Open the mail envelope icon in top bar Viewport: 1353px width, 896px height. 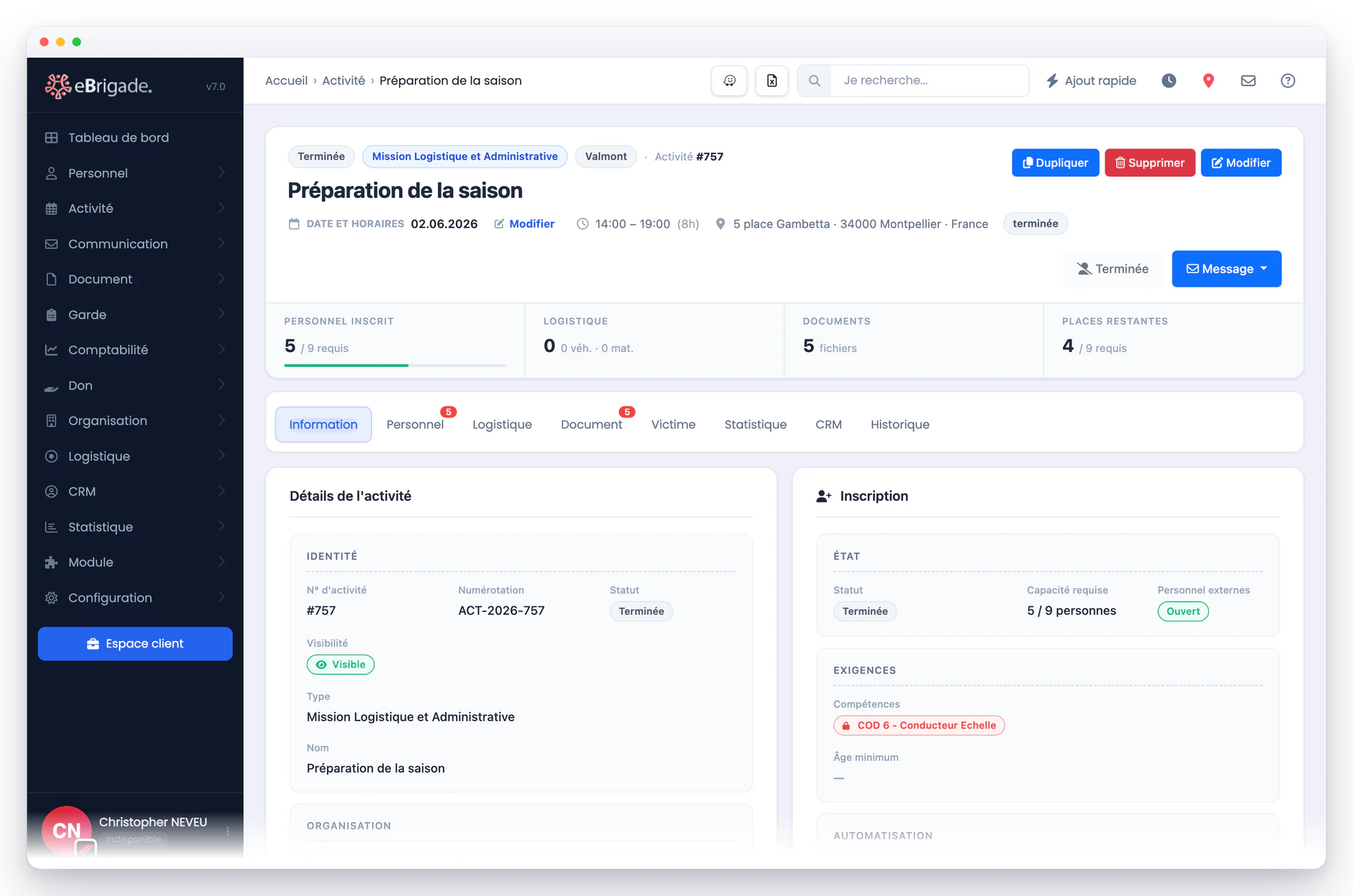pyautogui.click(x=1248, y=81)
